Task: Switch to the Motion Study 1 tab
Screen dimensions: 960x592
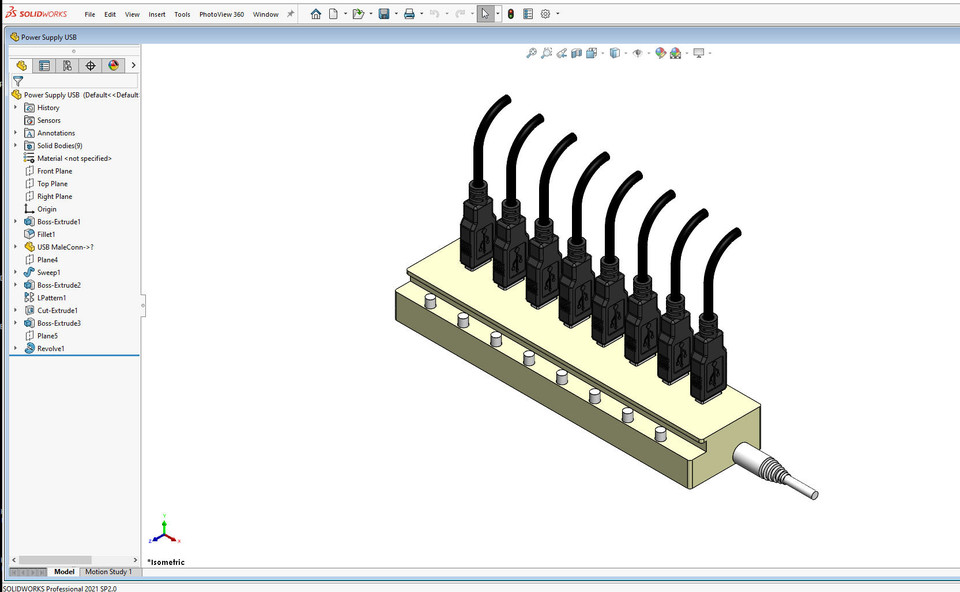Action: click(109, 571)
